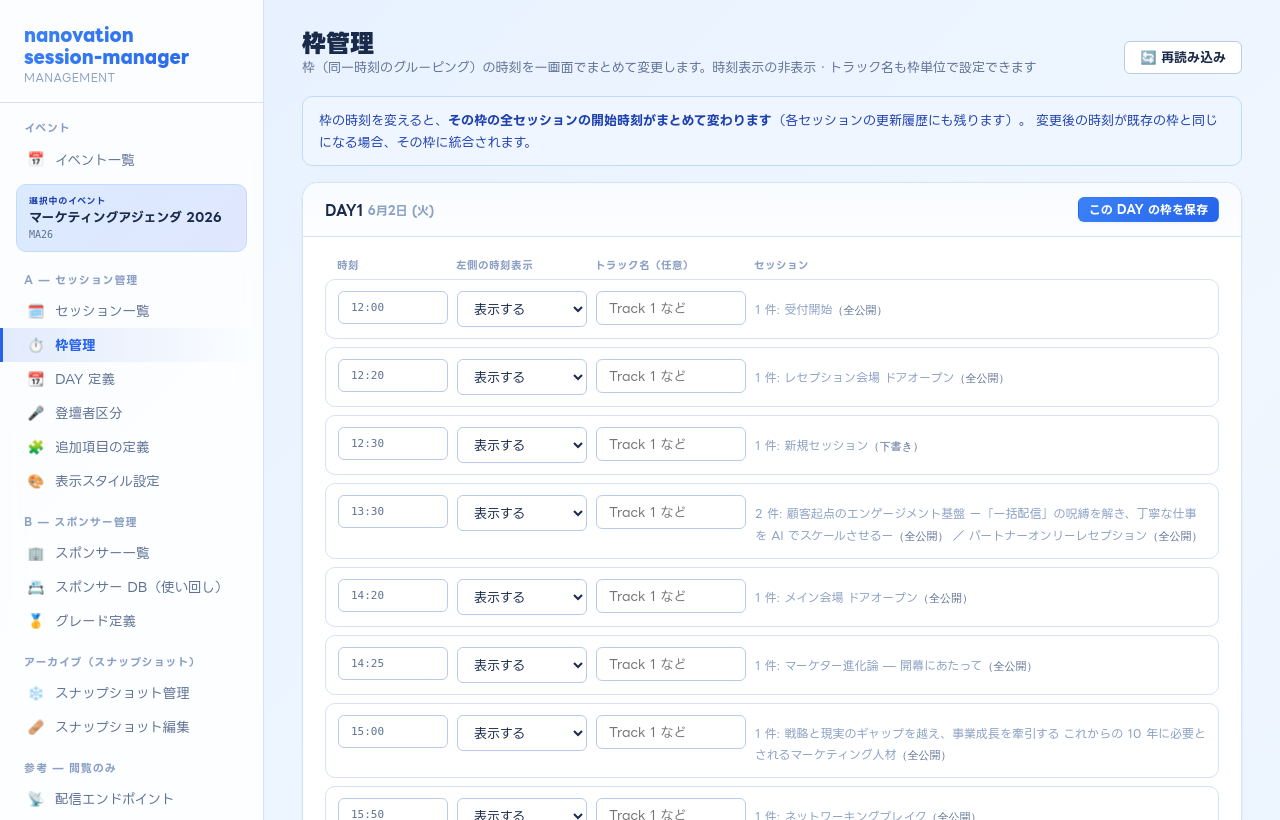
Task: Click the 15:00 time input field
Action: coord(393,732)
